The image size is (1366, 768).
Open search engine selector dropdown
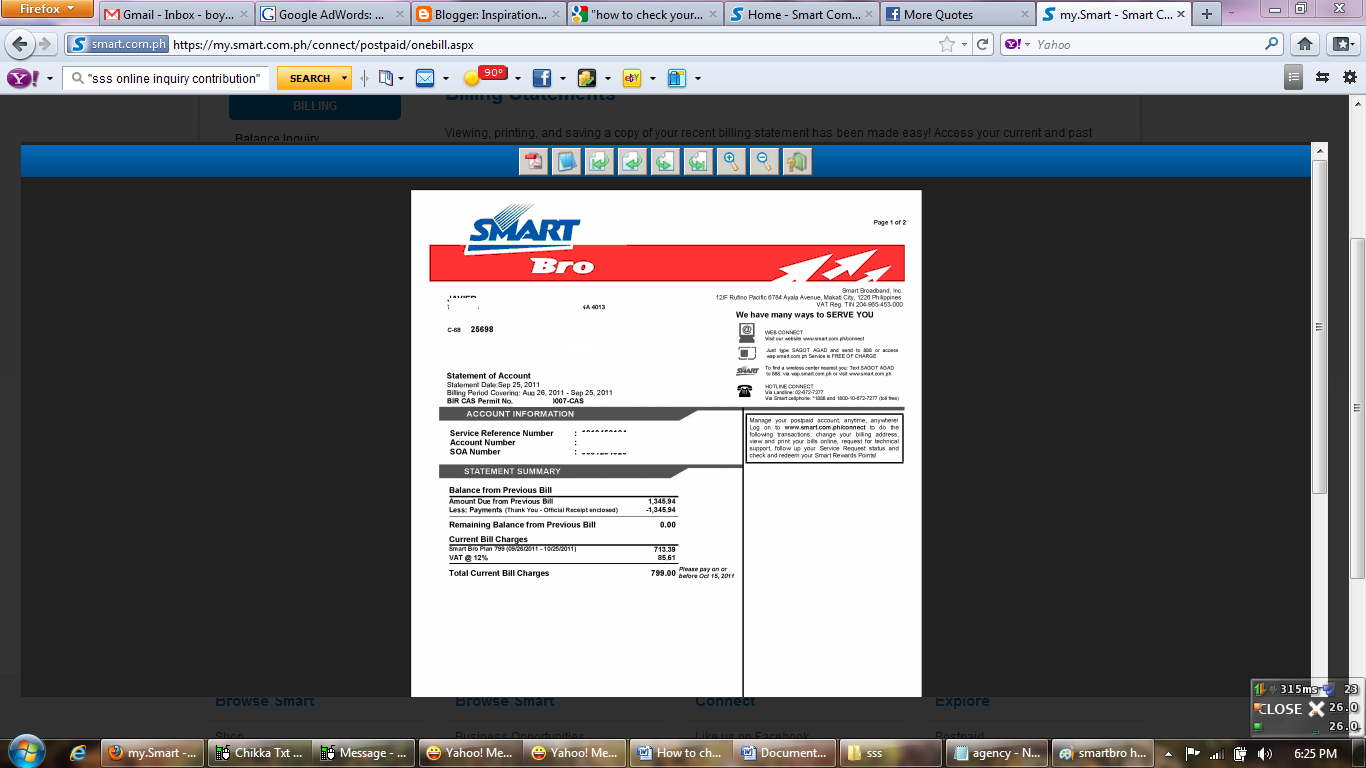1019,45
